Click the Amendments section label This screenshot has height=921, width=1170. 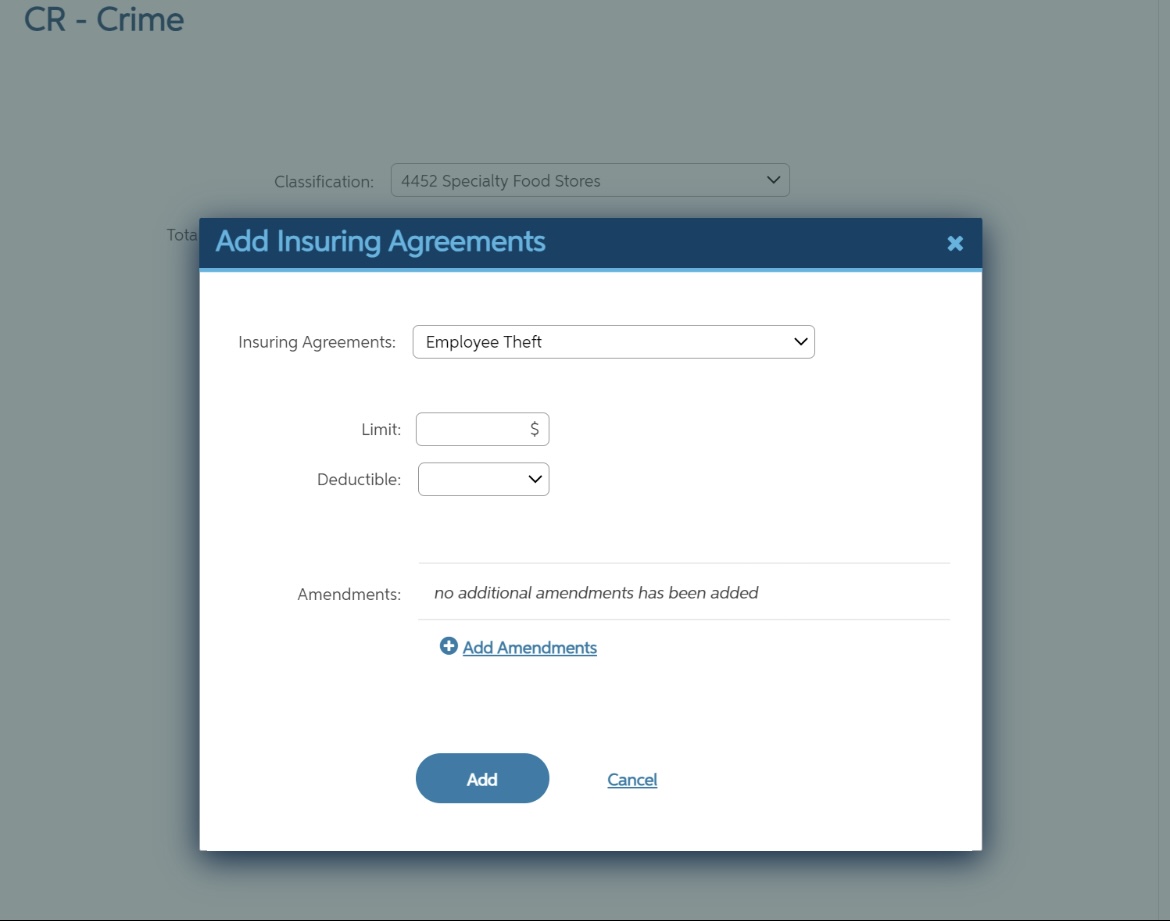click(349, 594)
